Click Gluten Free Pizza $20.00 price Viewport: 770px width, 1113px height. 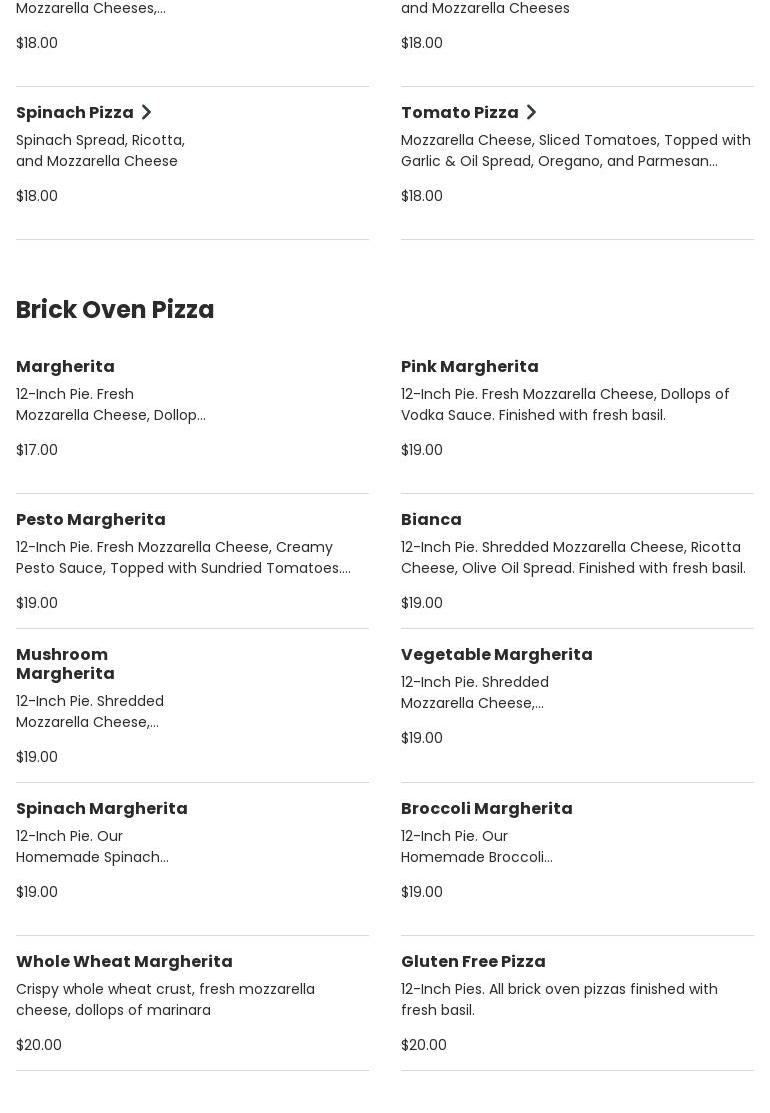424,1045
